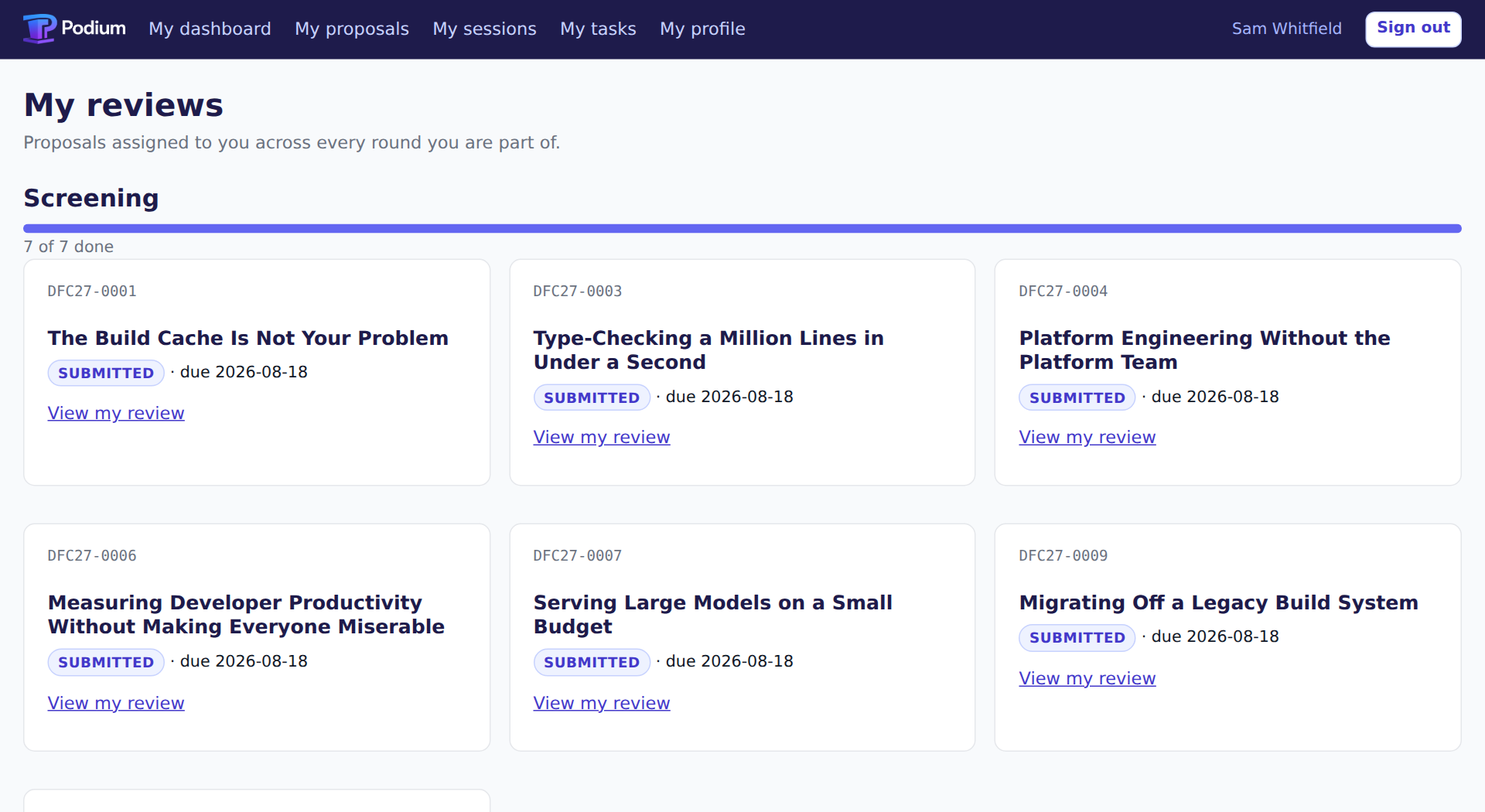The width and height of the screenshot is (1485, 812).
Task: View my review for Migrating Off a Legacy Build System
Action: coord(1087,678)
